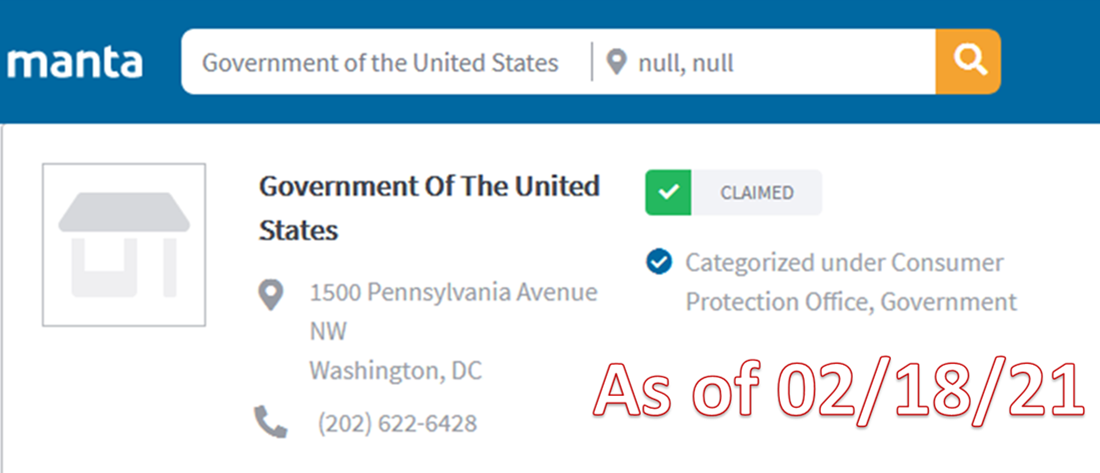1100x473 pixels.
Task: Click the "NW" address line
Action: tap(328, 332)
